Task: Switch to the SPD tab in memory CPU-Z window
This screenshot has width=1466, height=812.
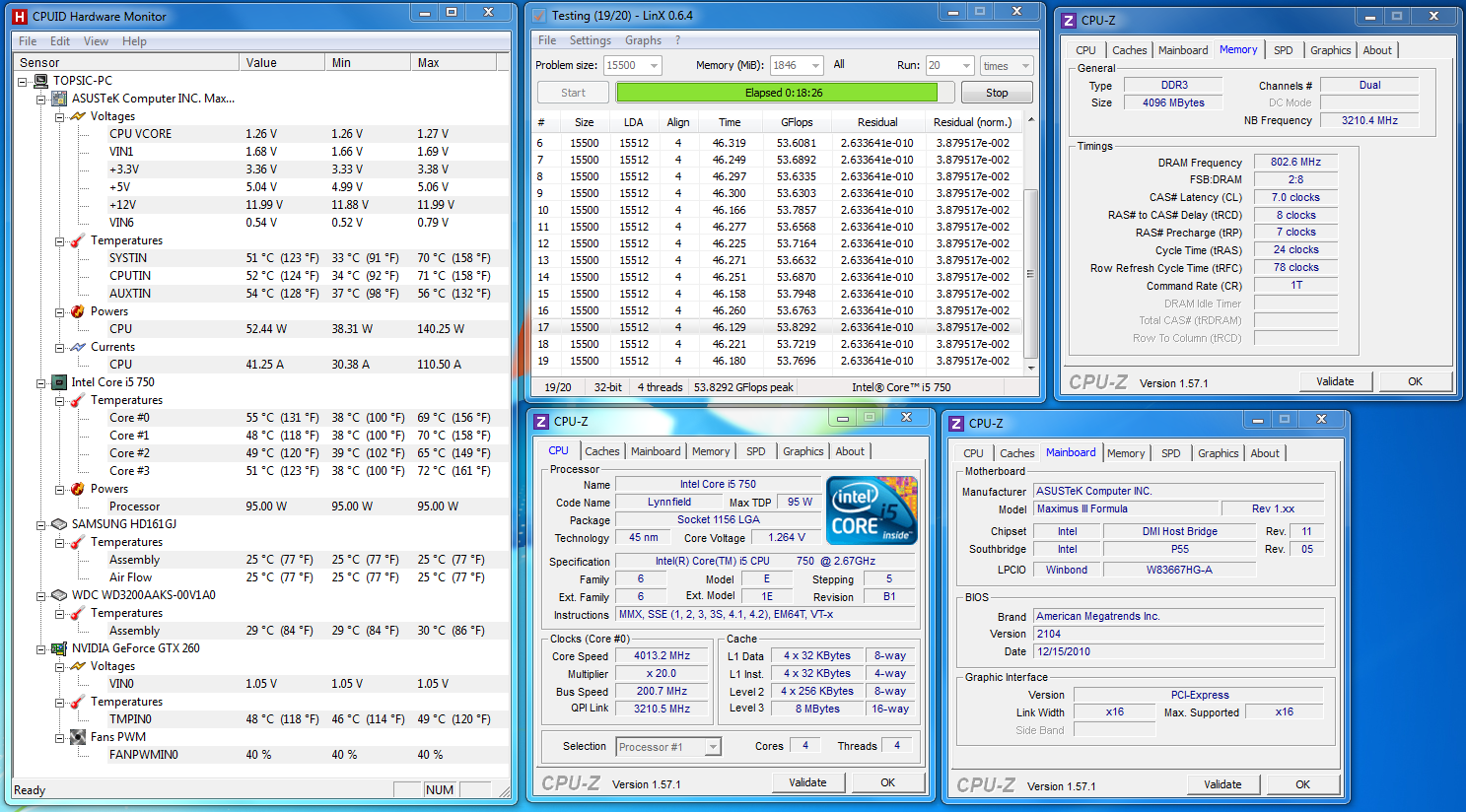Action: [1283, 50]
